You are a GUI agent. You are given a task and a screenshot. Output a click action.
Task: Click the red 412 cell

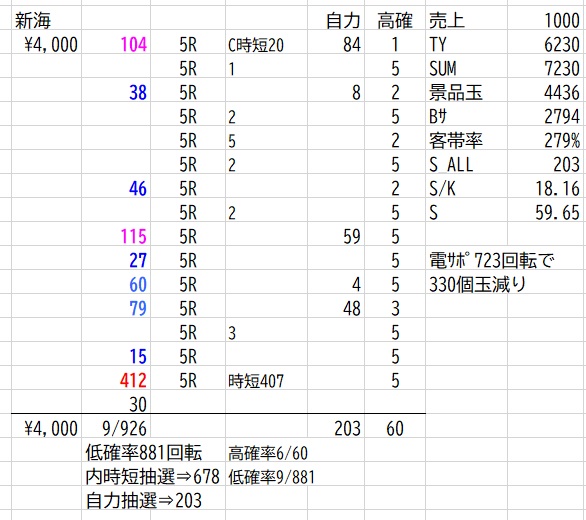(116, 380)
